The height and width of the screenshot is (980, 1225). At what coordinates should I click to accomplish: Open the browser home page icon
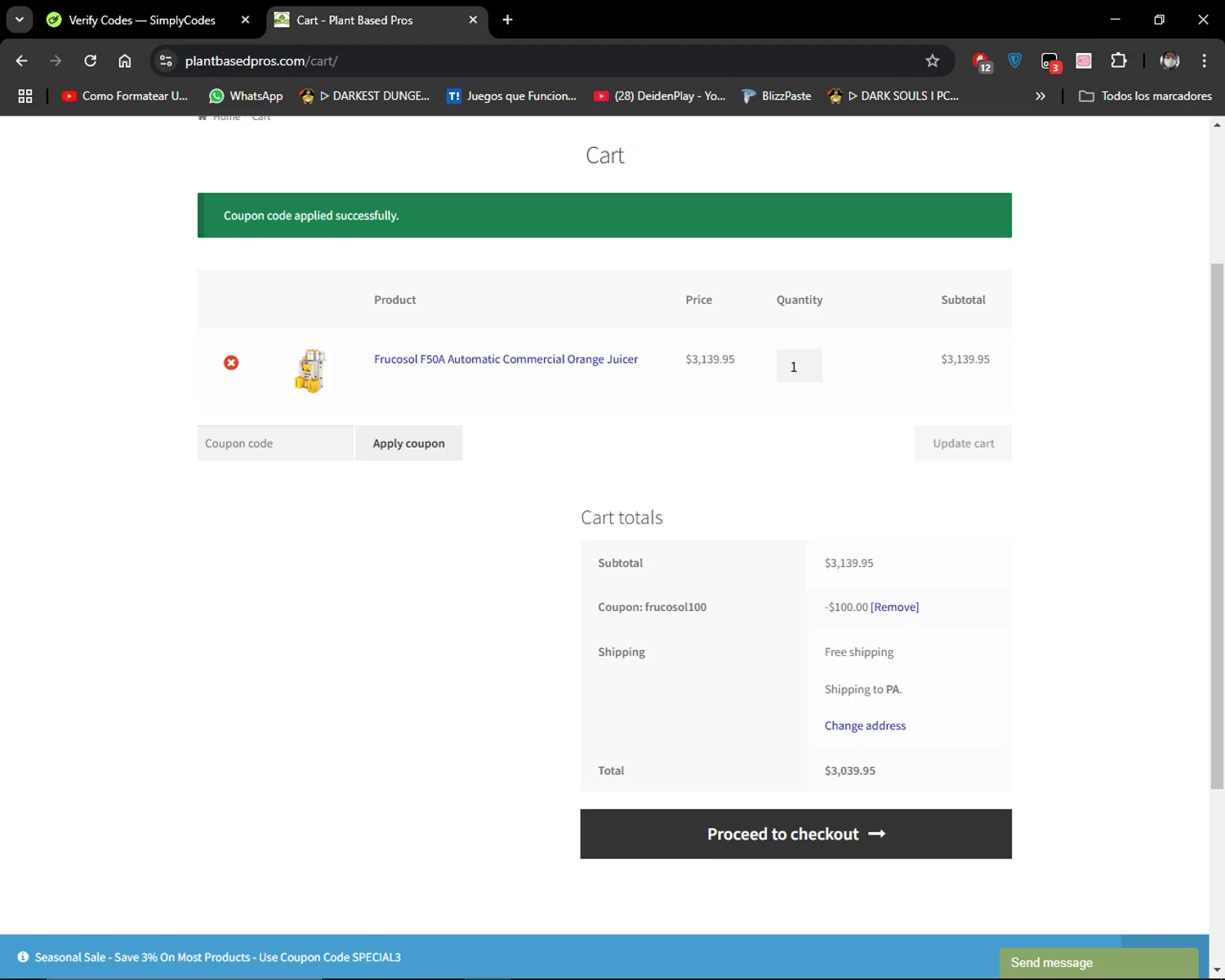coord(125,60)
